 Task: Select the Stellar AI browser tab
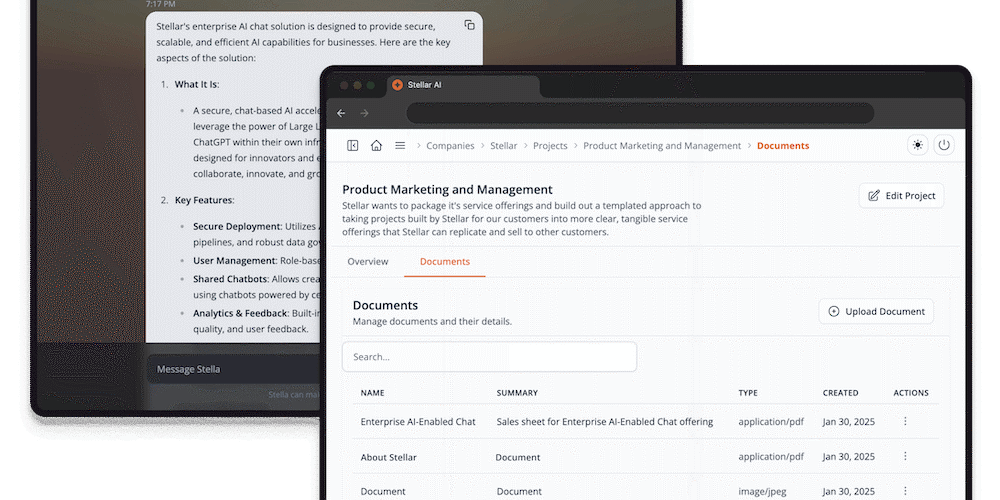click(x=462, y=85)
